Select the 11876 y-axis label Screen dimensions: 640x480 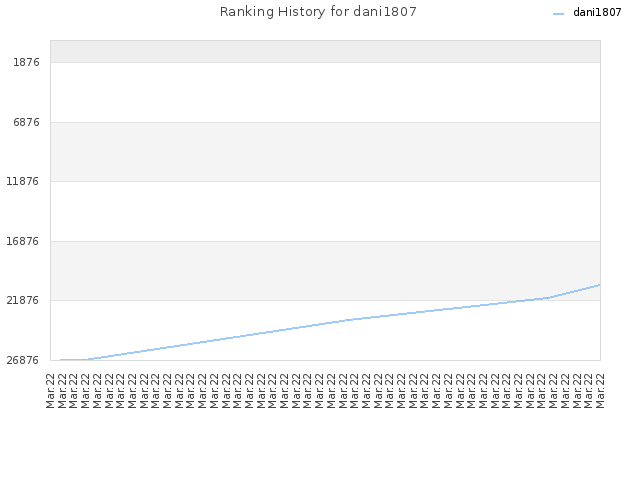pyautogui.click(x=22, y=182)
